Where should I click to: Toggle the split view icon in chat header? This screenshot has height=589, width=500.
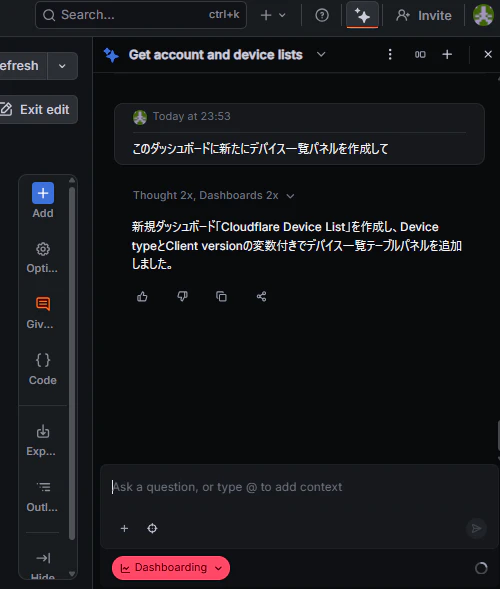click(420, 55)
